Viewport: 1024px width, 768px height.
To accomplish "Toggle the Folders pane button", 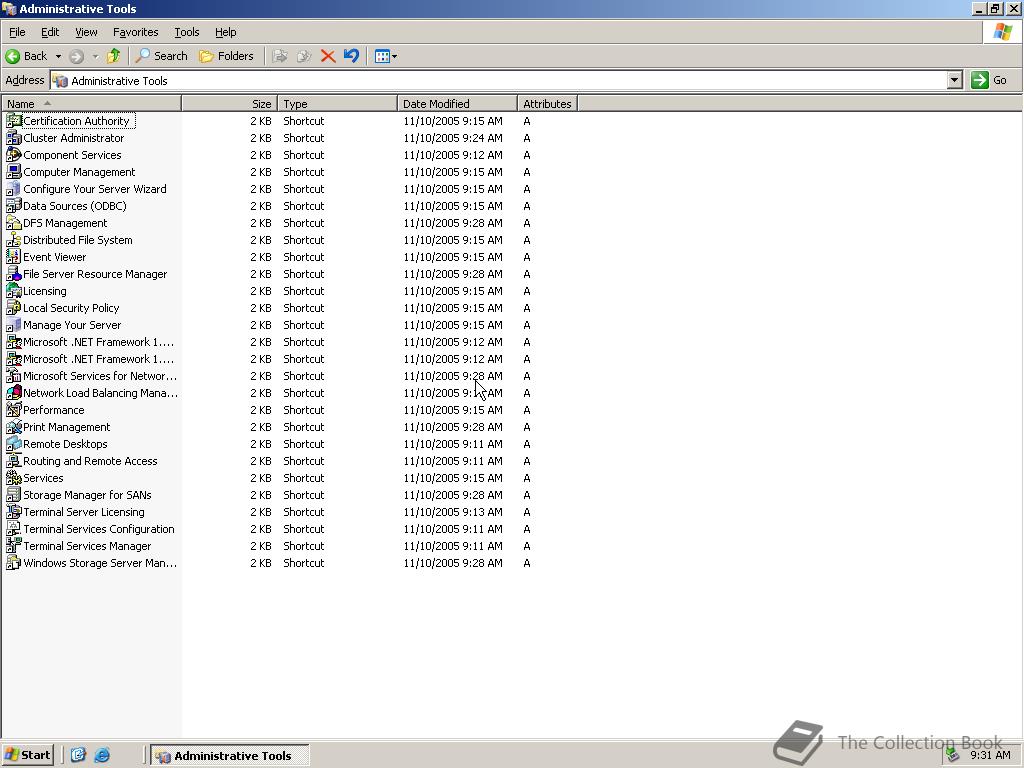I will click(x=226, y=56).
